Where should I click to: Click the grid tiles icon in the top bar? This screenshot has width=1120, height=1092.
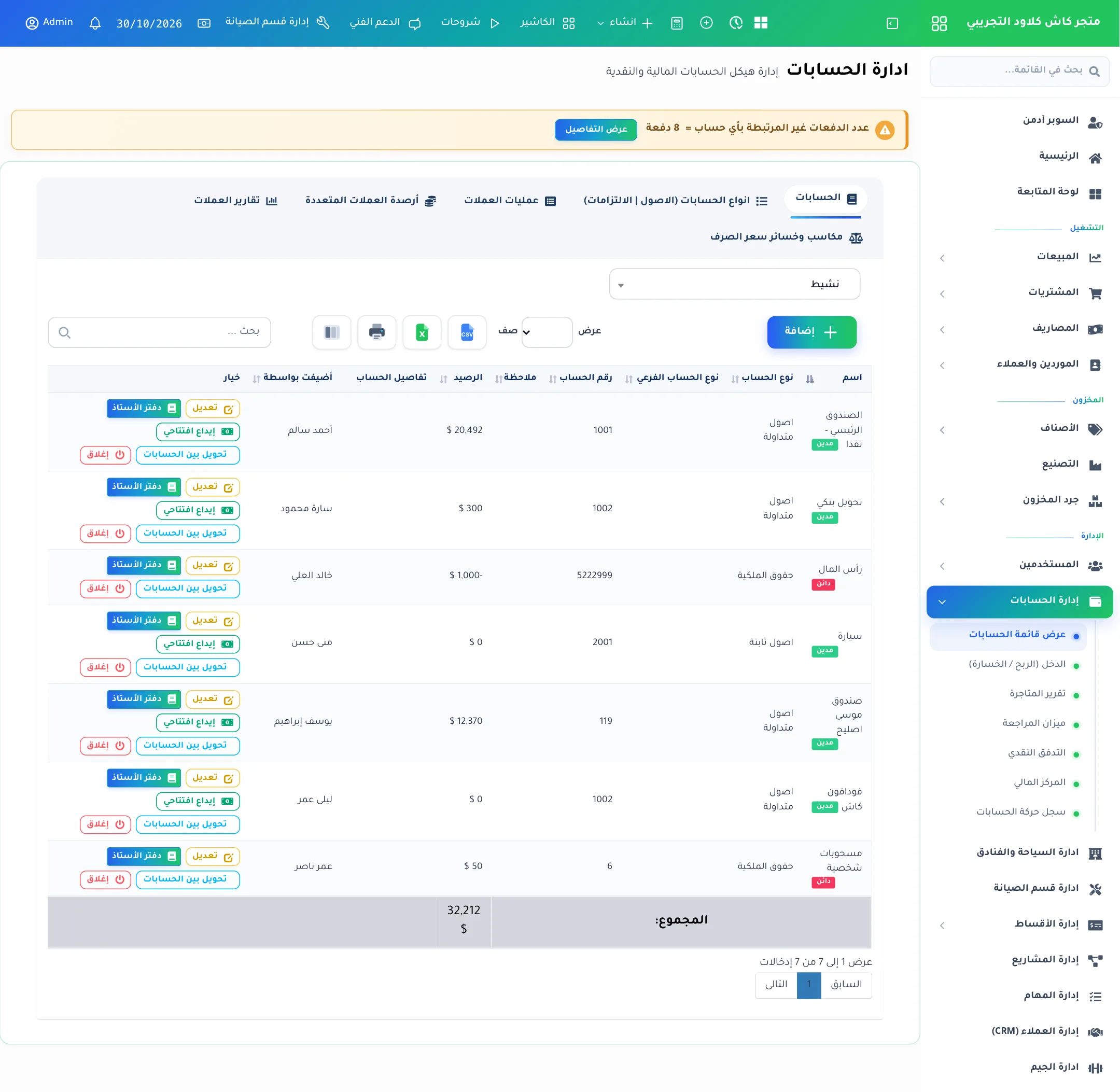761,23
